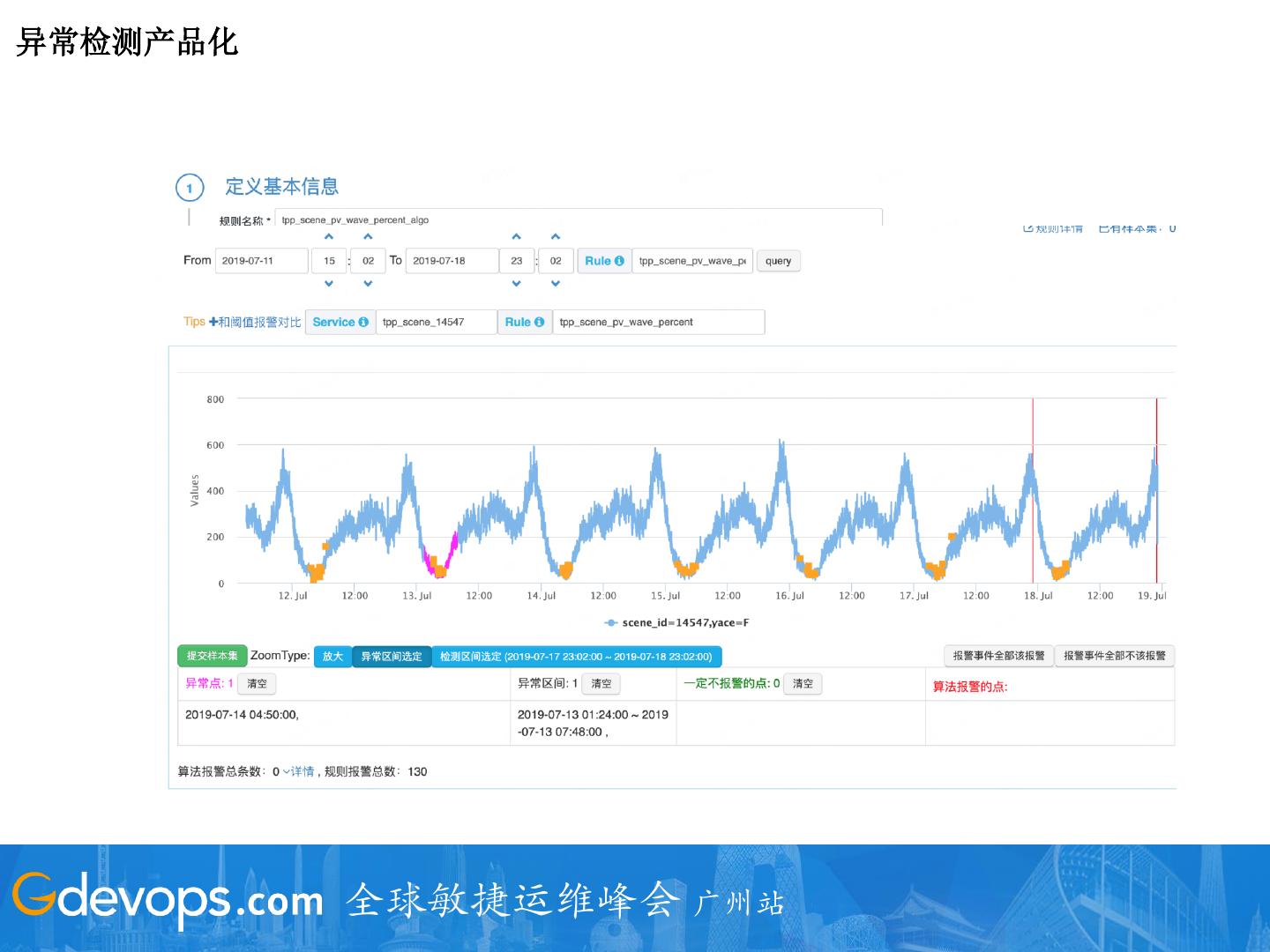Increase the To minute with the up chevron
Screen dimensions: 1270x952
[x=556, y=237]
